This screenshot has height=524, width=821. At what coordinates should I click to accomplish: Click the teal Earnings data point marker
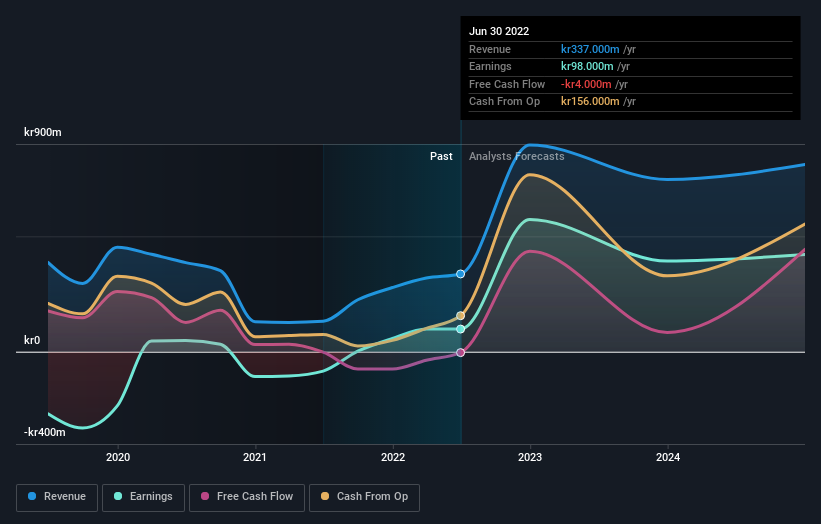point(460,329)
